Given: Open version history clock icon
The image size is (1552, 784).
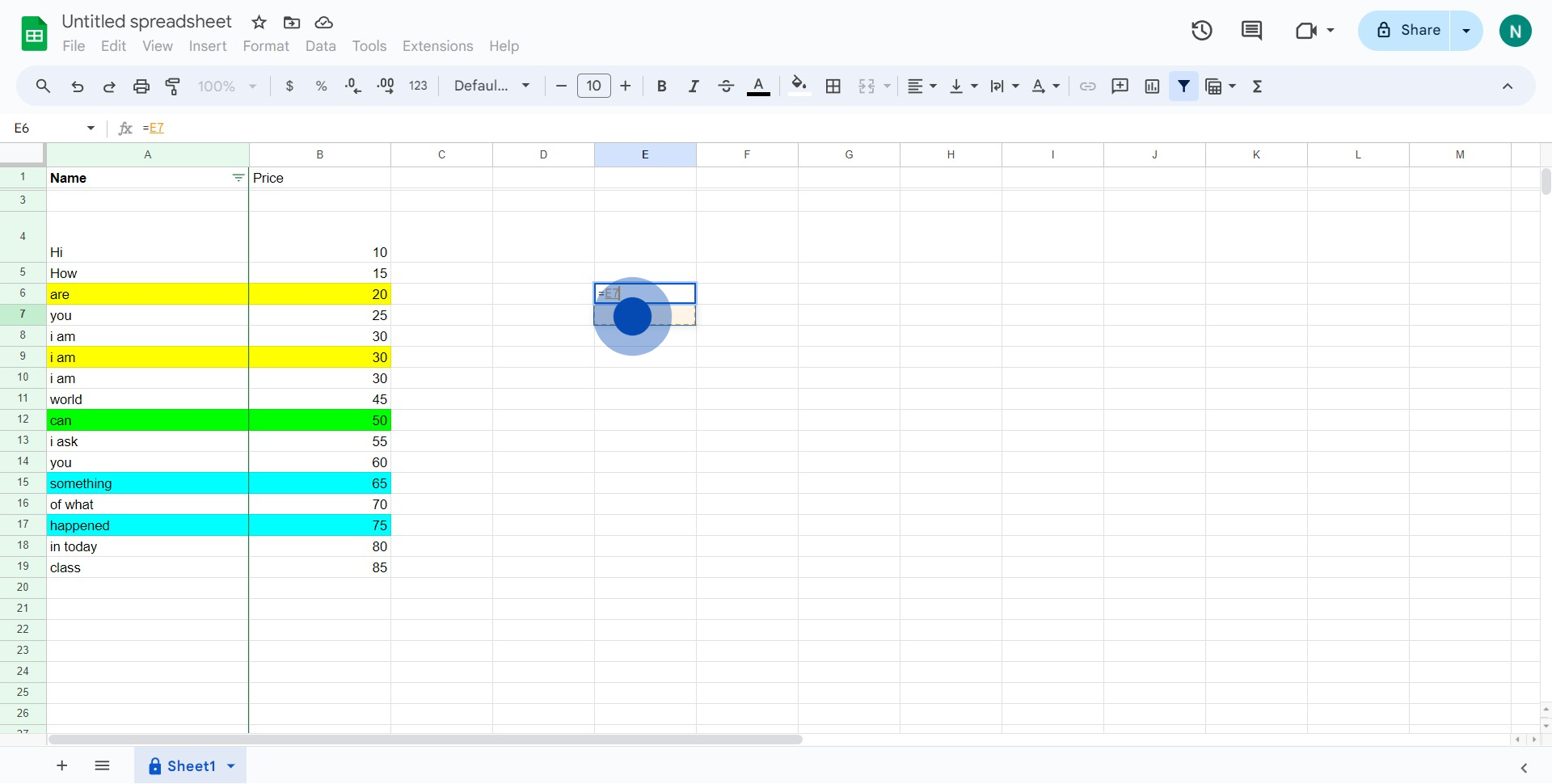Looking at the screenshot, I should pyautogui.click(x=1202, y=31).
